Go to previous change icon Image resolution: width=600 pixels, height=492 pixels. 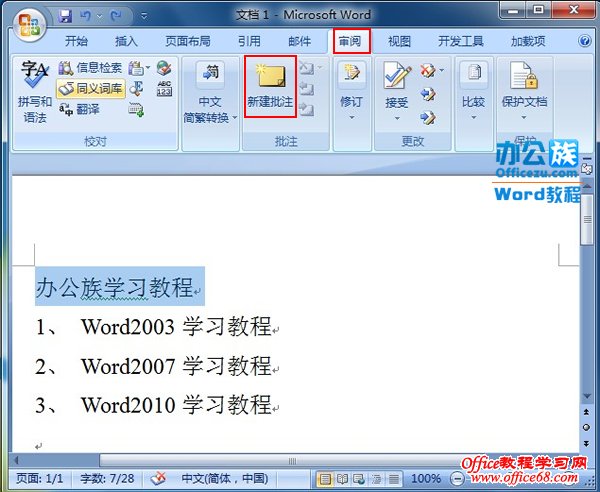pos(428,94)
